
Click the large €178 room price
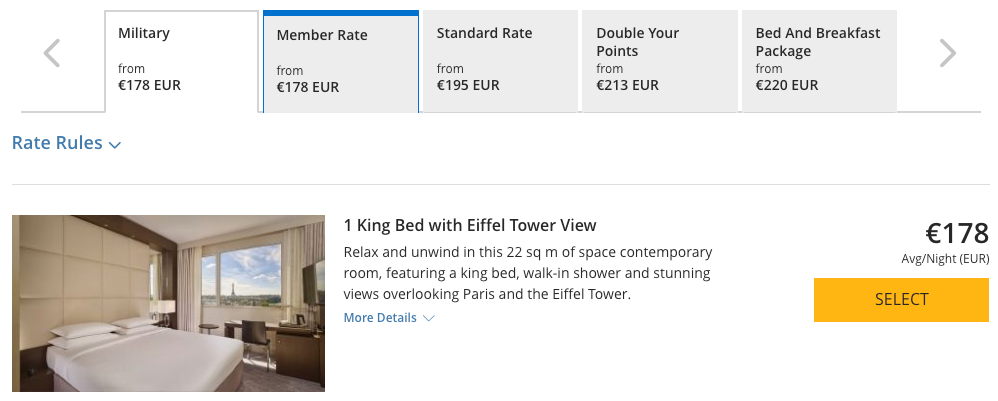pos(956,234)
